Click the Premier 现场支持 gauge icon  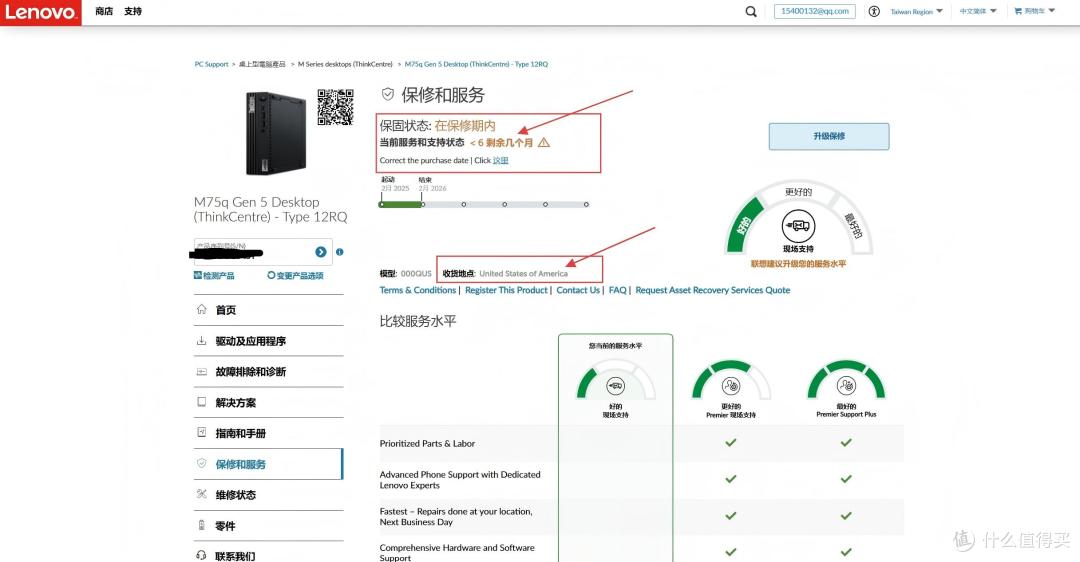coord(731,386)
